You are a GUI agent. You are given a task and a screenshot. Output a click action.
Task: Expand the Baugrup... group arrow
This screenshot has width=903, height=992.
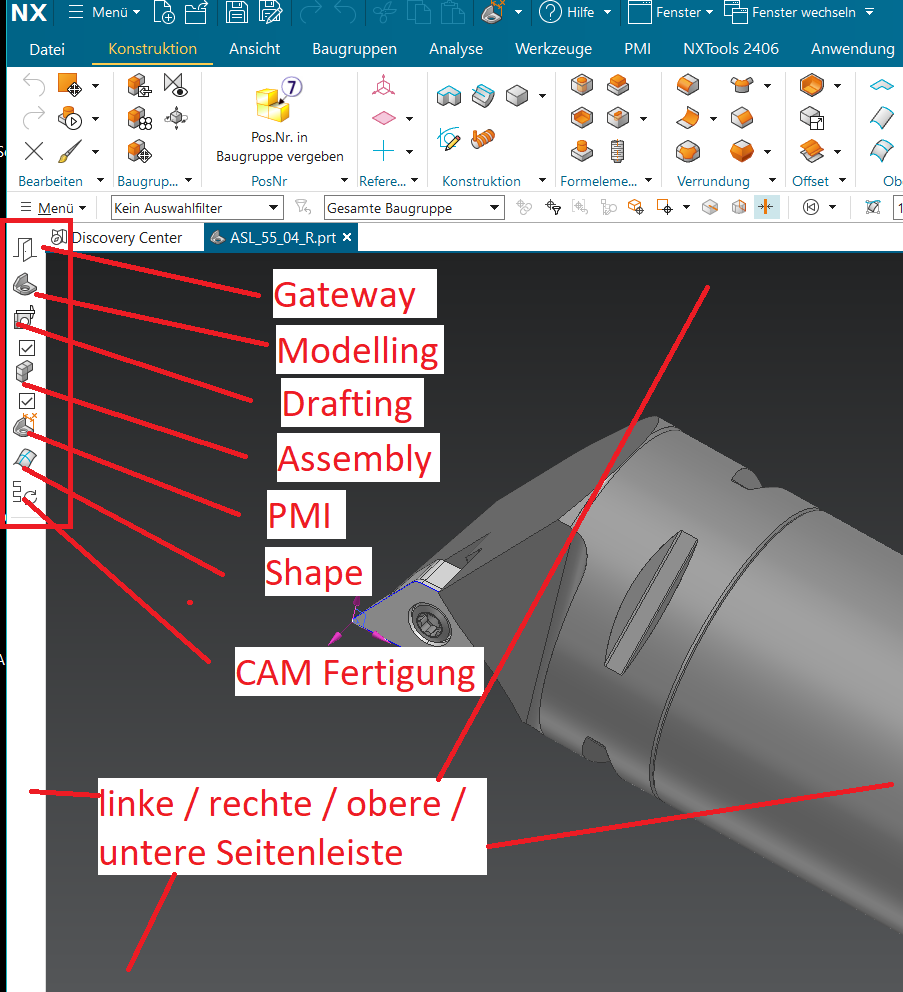[189, 181]
